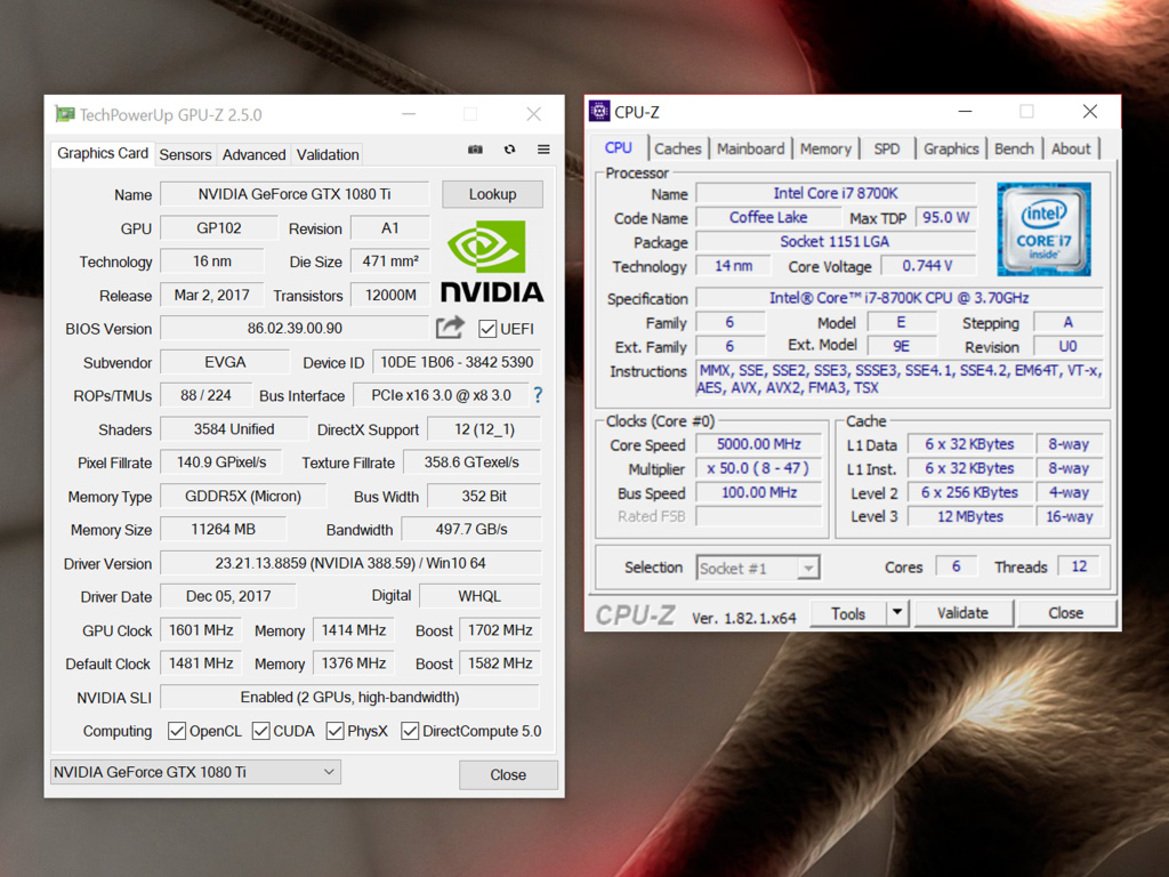Toggle the DirectCompute 5.0 checkbox
This screenshot has width=1169, height=877.
(409, 731)
